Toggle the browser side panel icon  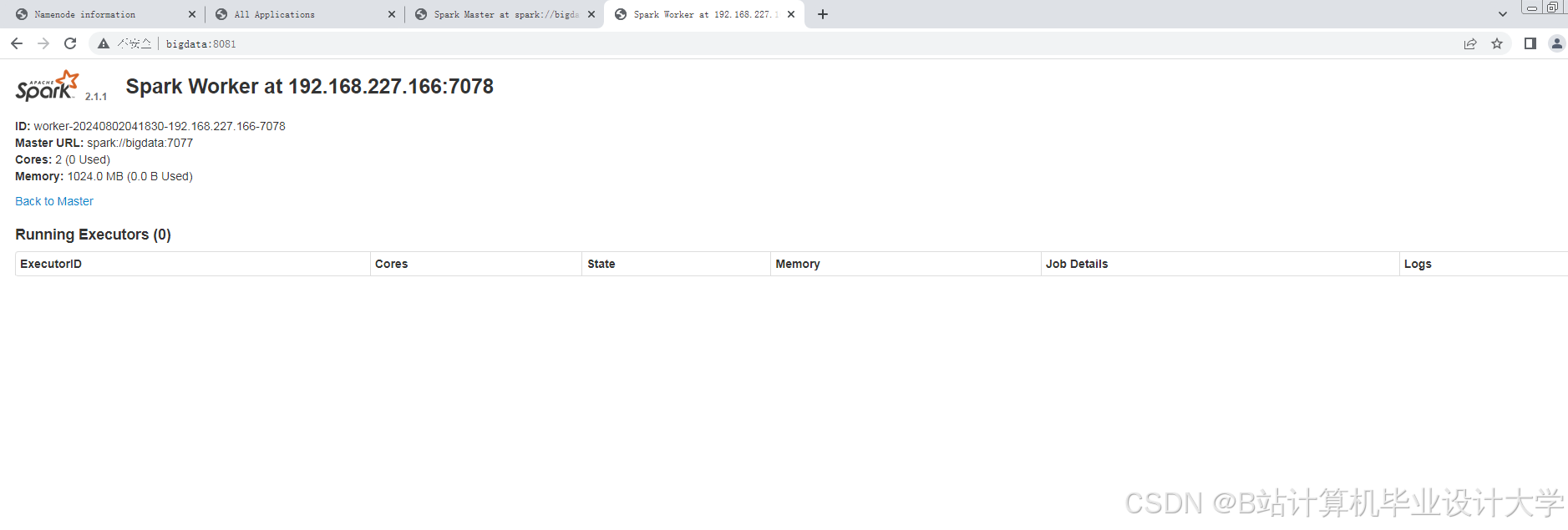[1530, 43]
